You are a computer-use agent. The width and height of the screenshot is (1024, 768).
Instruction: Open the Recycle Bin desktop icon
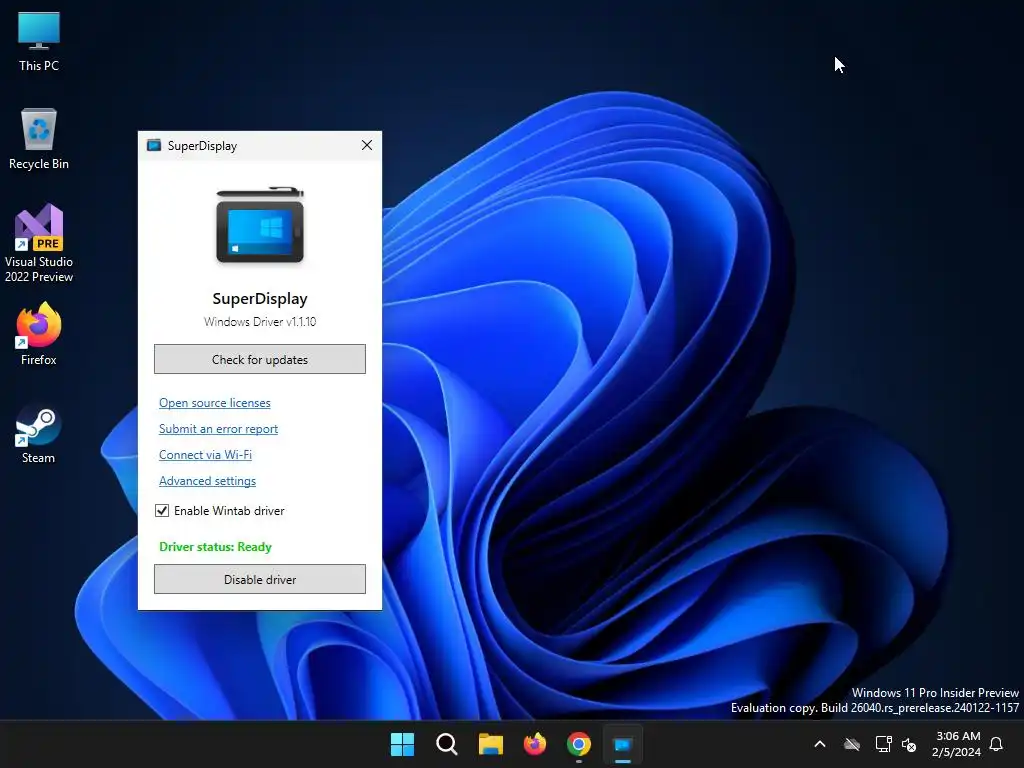point(39,139)
